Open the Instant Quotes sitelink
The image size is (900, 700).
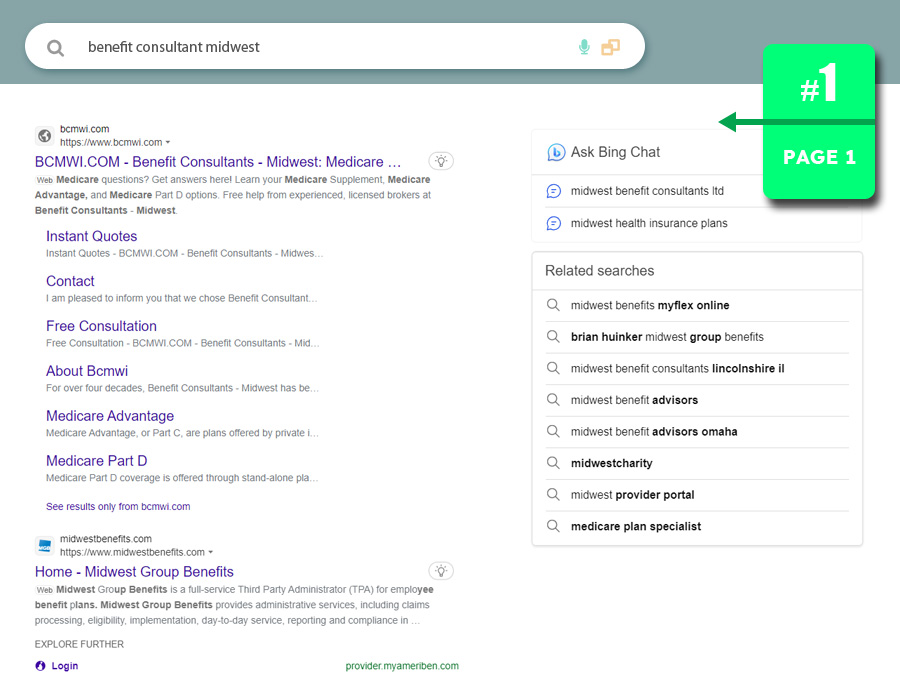pos(91,236)
